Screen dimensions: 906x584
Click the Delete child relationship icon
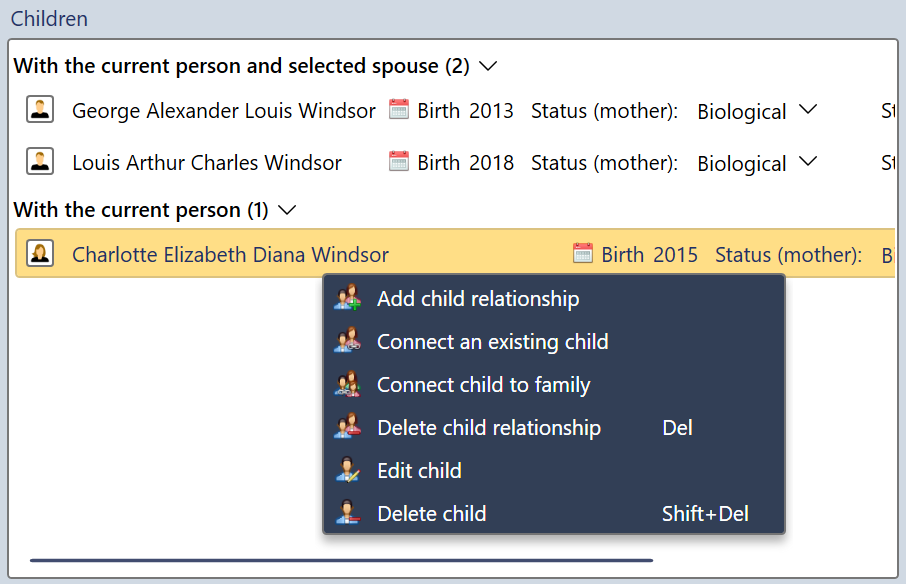(x=349, y=427)
